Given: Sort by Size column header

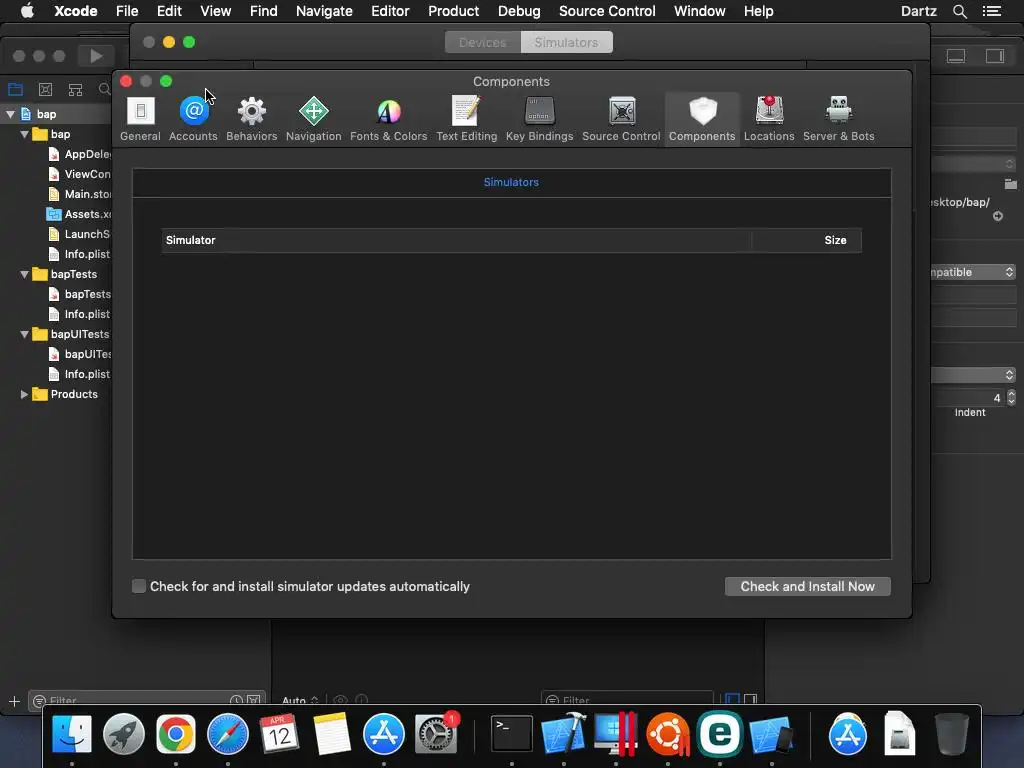Looking at the screenshot, I should click(807, 240).
